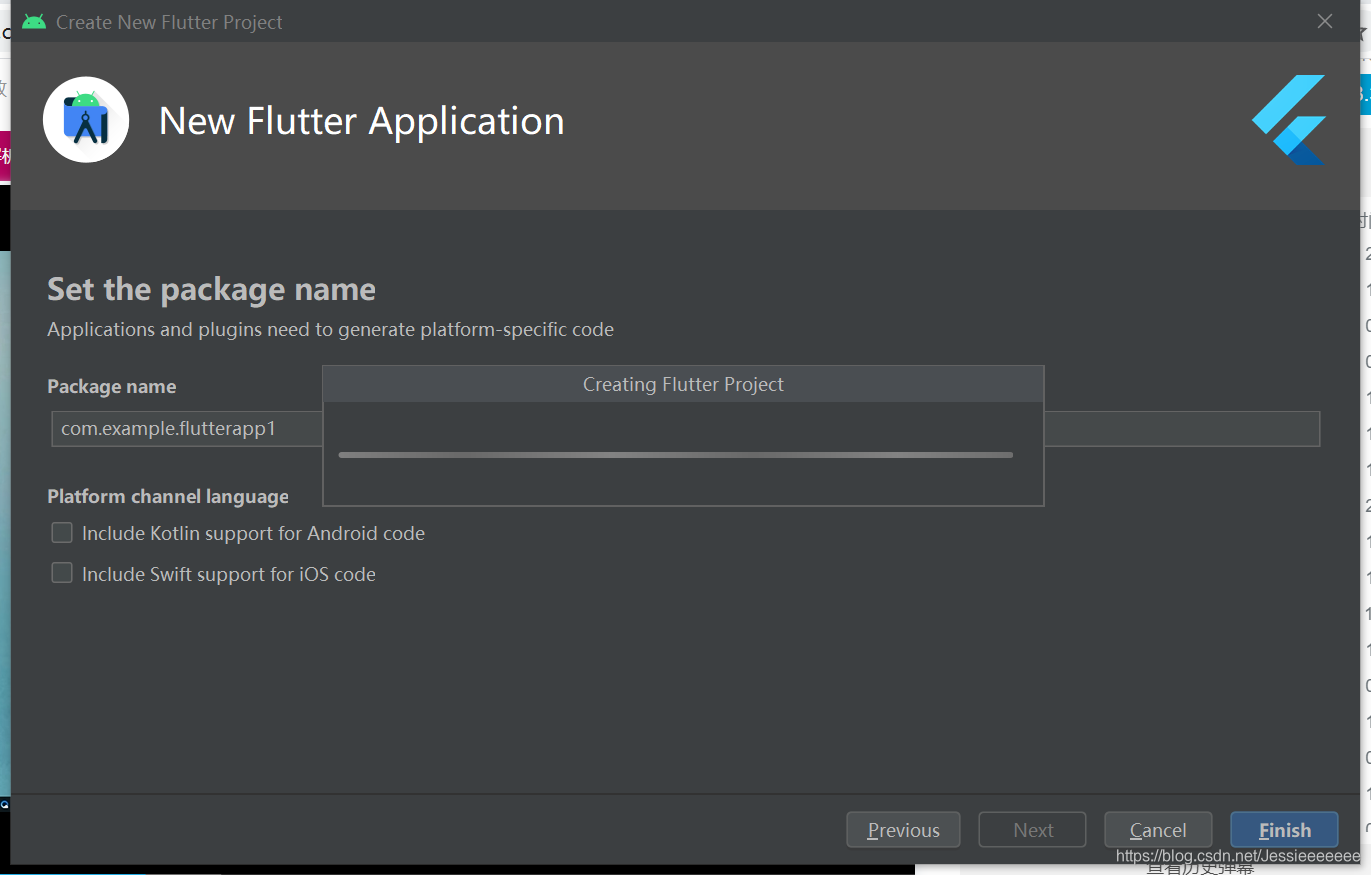The image size is (1371, 875).
Task: Click the Package name input field
Action: 685,429
